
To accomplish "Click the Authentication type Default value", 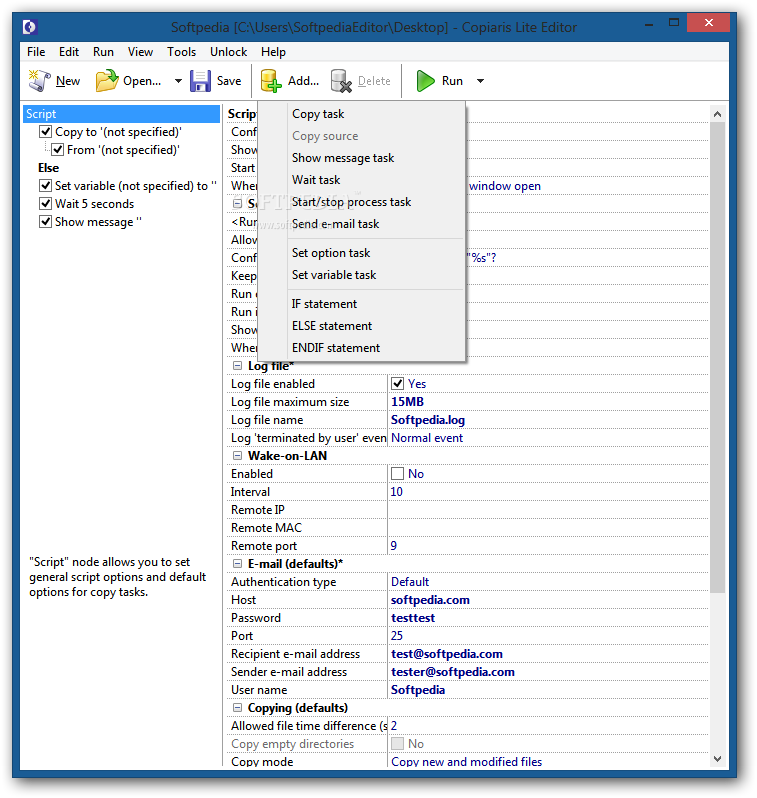I will coord(410,582).
